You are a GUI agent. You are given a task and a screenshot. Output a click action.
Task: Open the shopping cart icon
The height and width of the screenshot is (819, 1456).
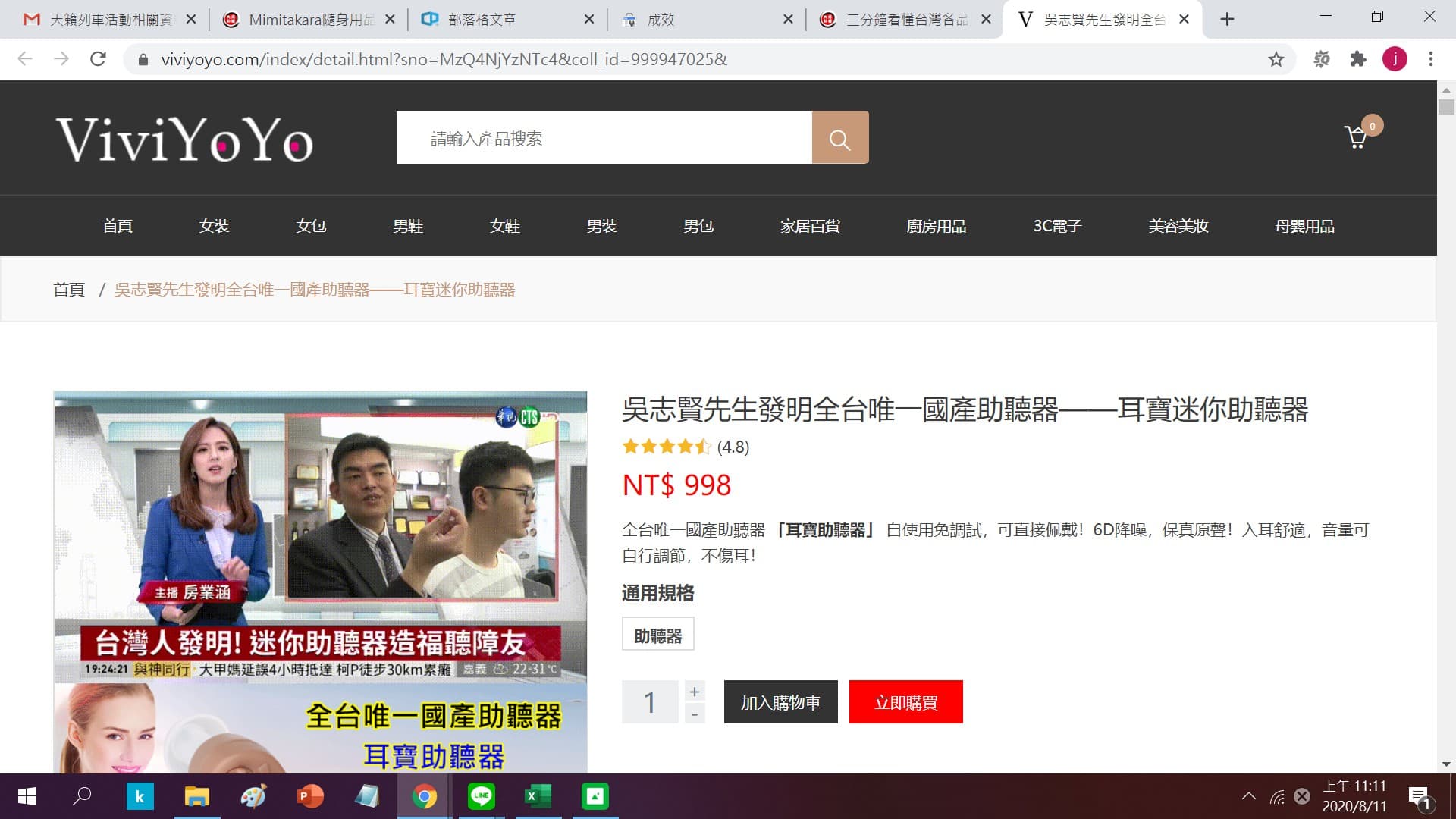click(x=1356, y=137)
